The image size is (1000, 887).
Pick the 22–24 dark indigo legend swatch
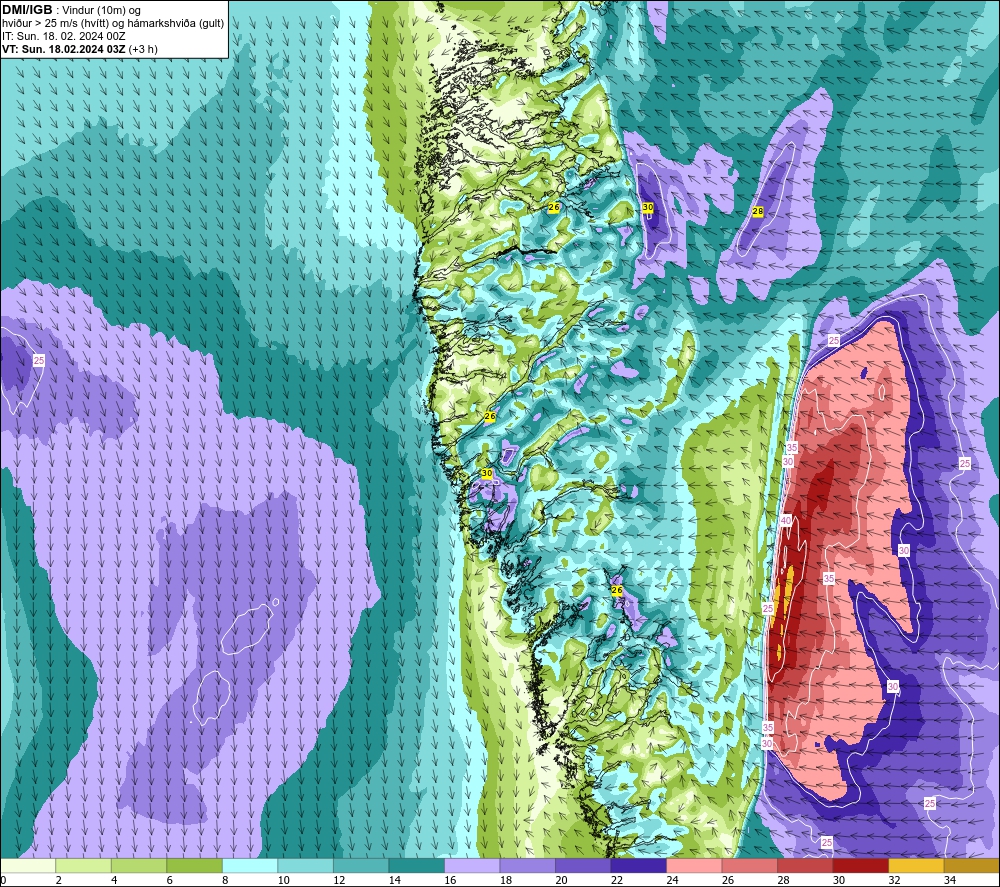(x=638, y=865)
